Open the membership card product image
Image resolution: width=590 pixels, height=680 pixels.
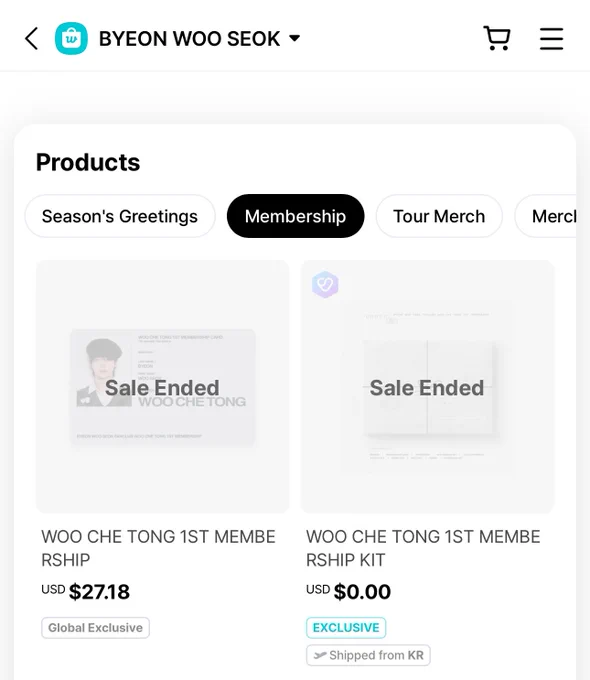click(163, 387)
